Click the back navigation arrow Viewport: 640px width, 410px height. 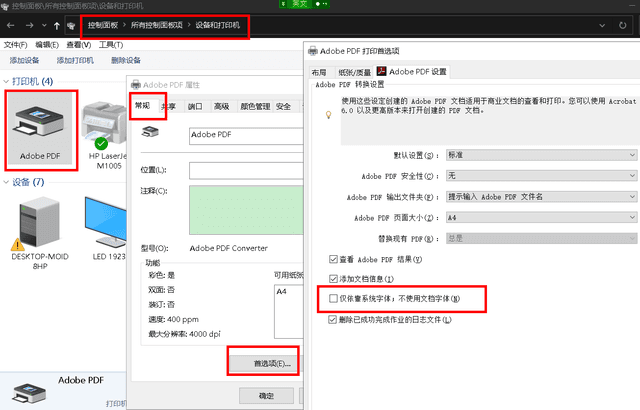point(9,24)
